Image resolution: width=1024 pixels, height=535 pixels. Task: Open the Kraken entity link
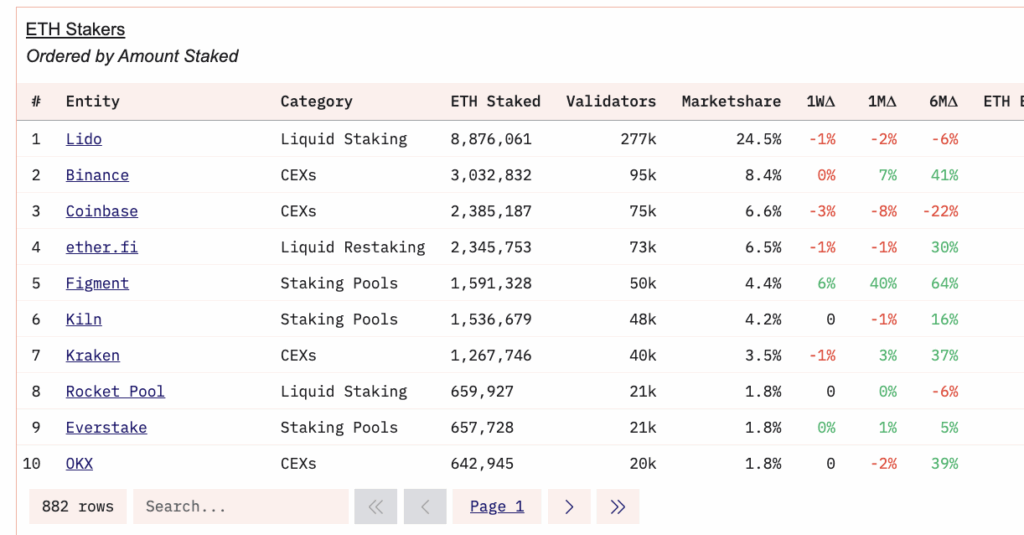(93, 355)
